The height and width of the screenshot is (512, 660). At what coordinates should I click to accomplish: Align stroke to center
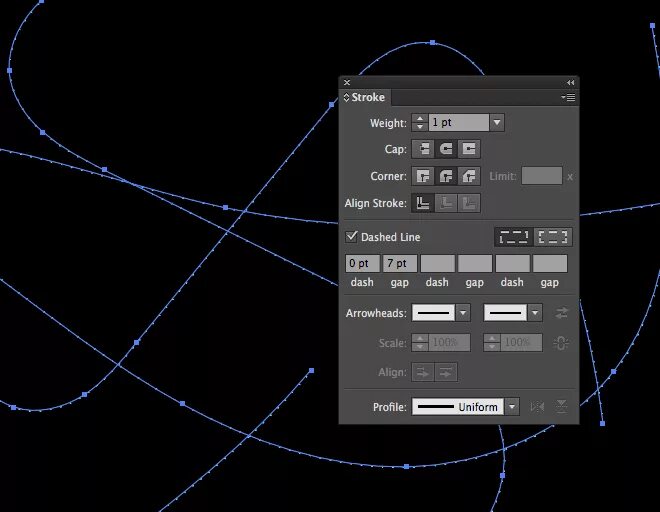pyautogui.click(x=423, y=203)
